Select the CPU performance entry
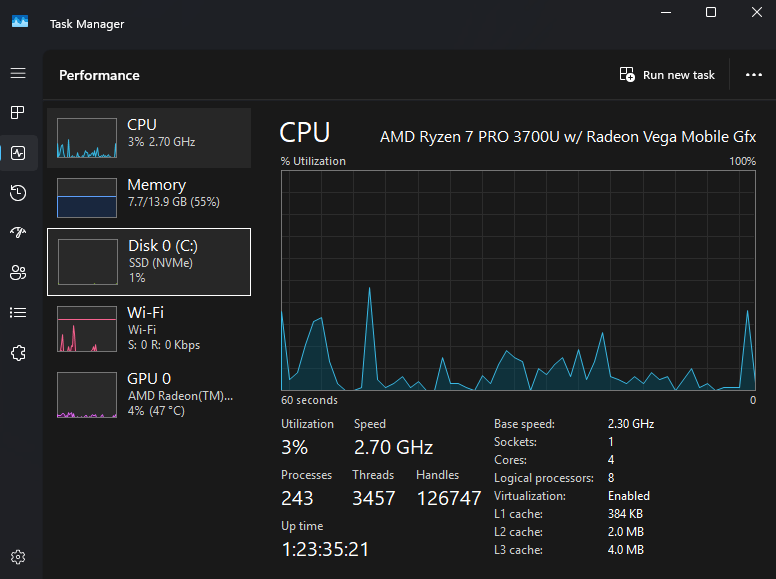Viewport: 776px width, 579px height. click(149, 138)
